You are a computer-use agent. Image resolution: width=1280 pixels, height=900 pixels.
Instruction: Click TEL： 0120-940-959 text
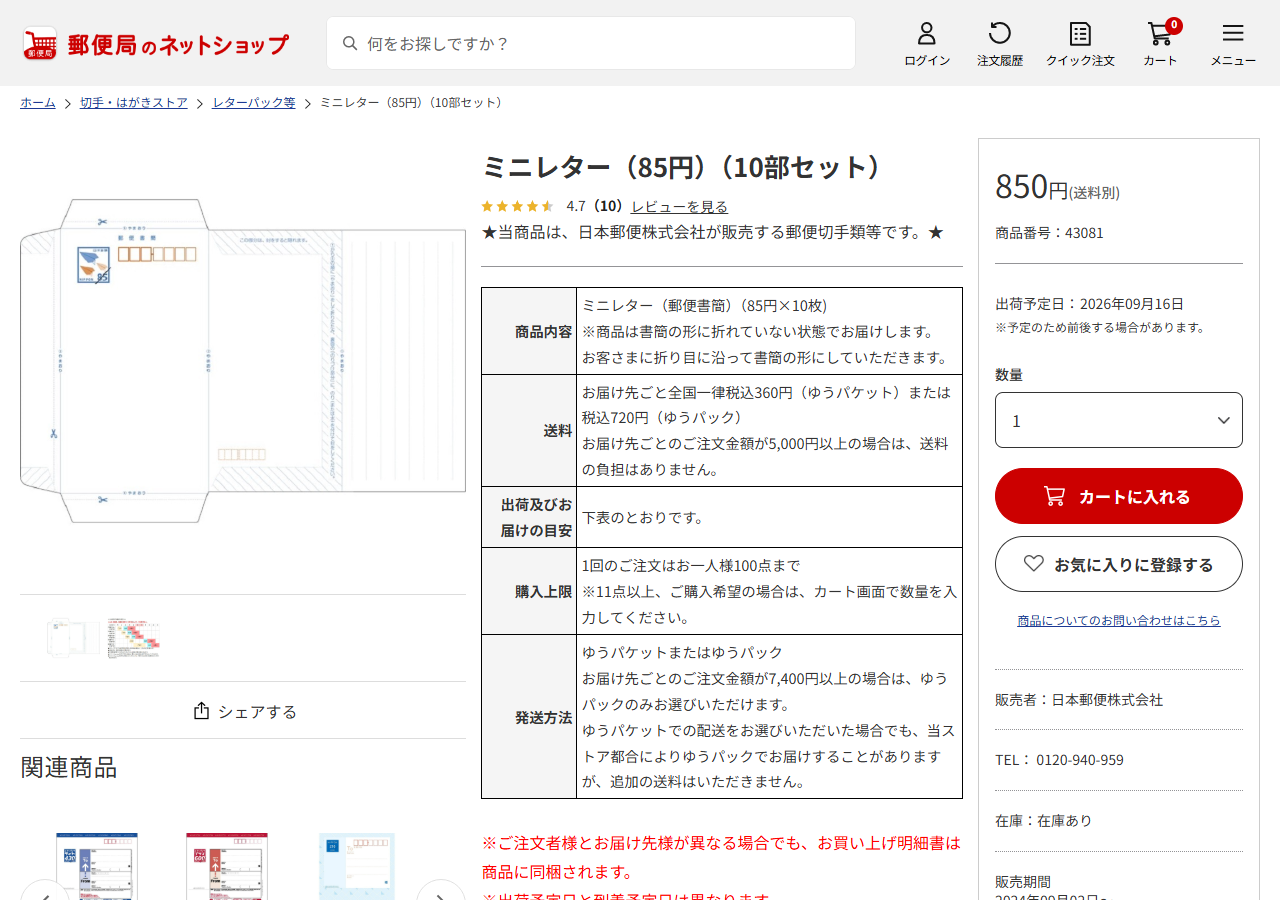(x=1059, y=760)
